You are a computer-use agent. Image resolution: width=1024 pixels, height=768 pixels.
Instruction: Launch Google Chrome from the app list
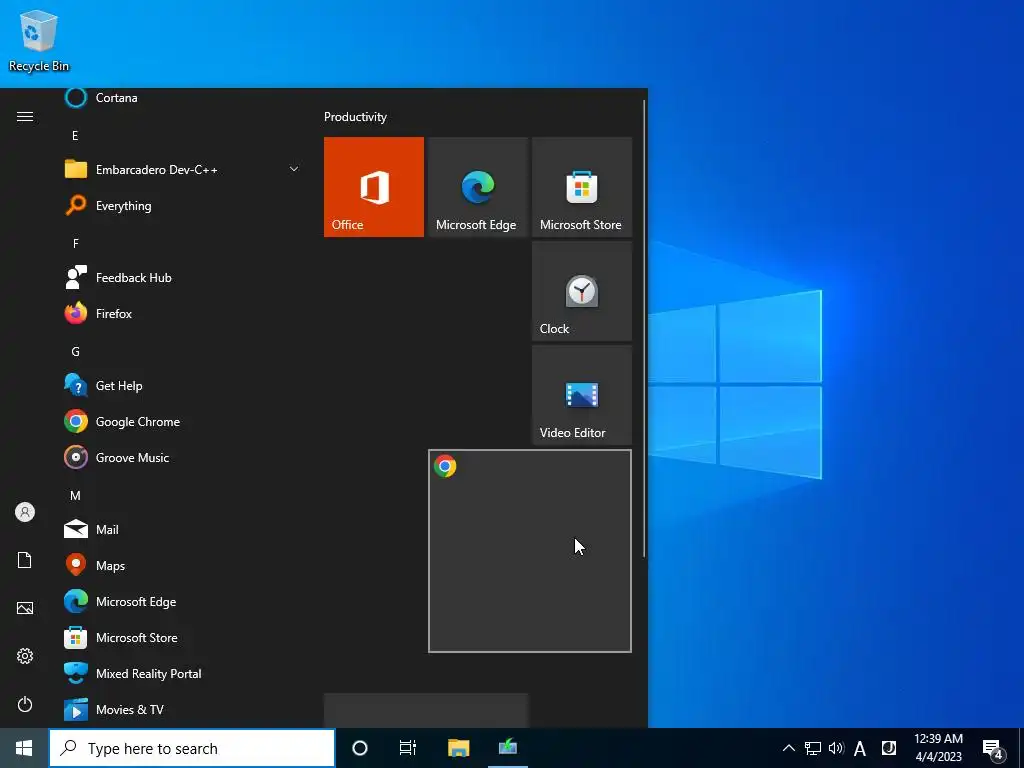[x=183, y=422]
